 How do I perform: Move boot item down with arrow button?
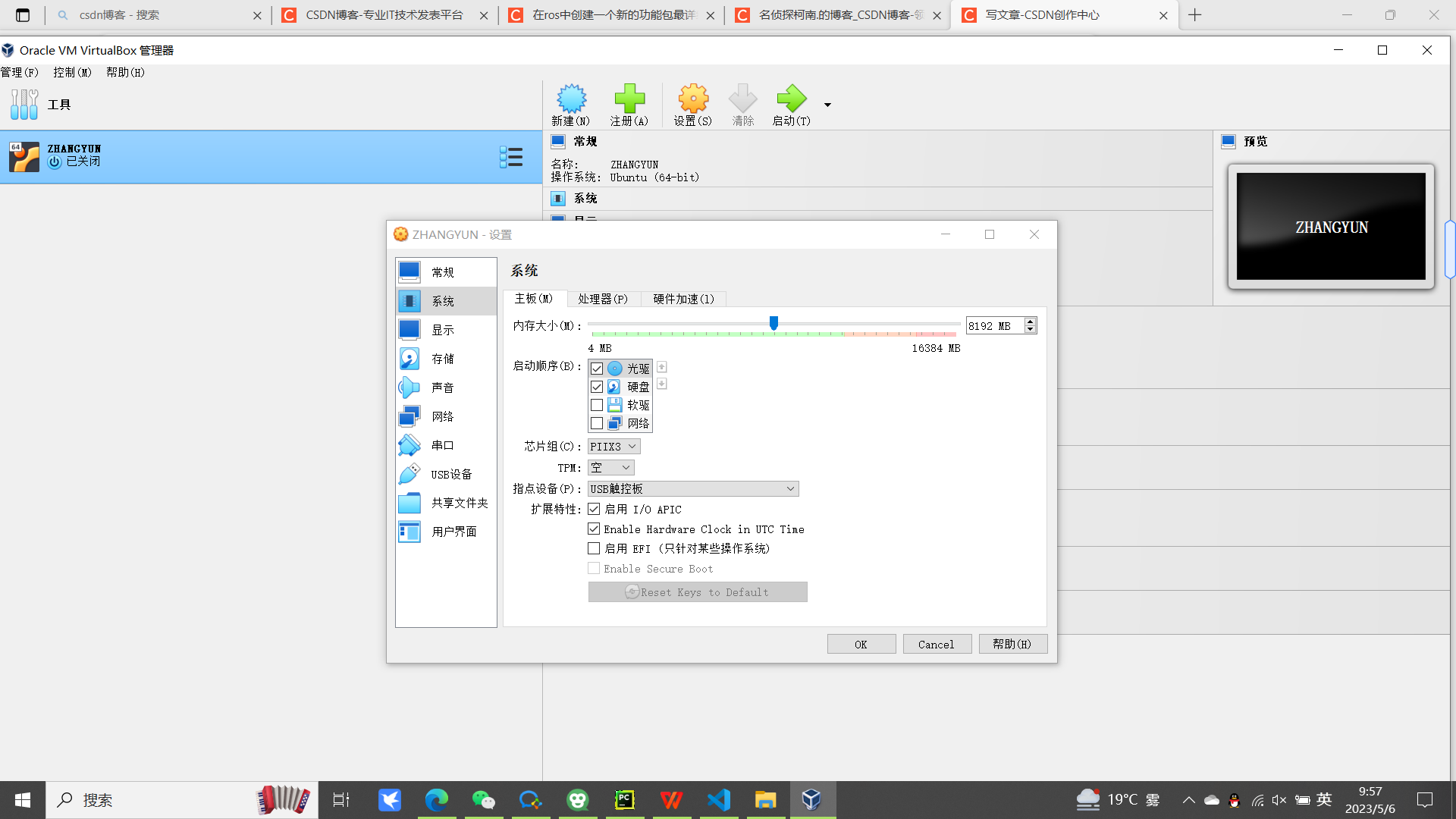coord(662,384)
